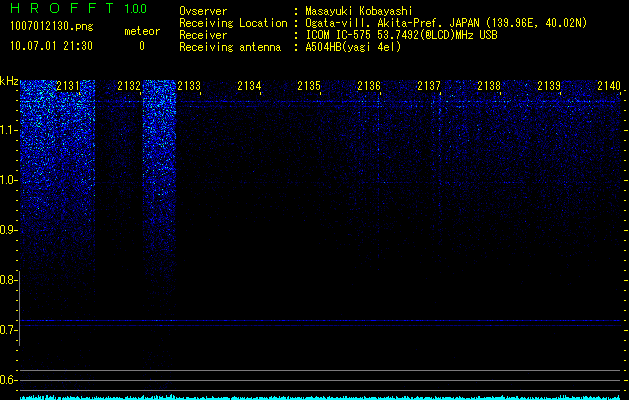Click the time marker 2135
Image resolution: width=629 pixels, height=400 pixels.
point(309,86)
